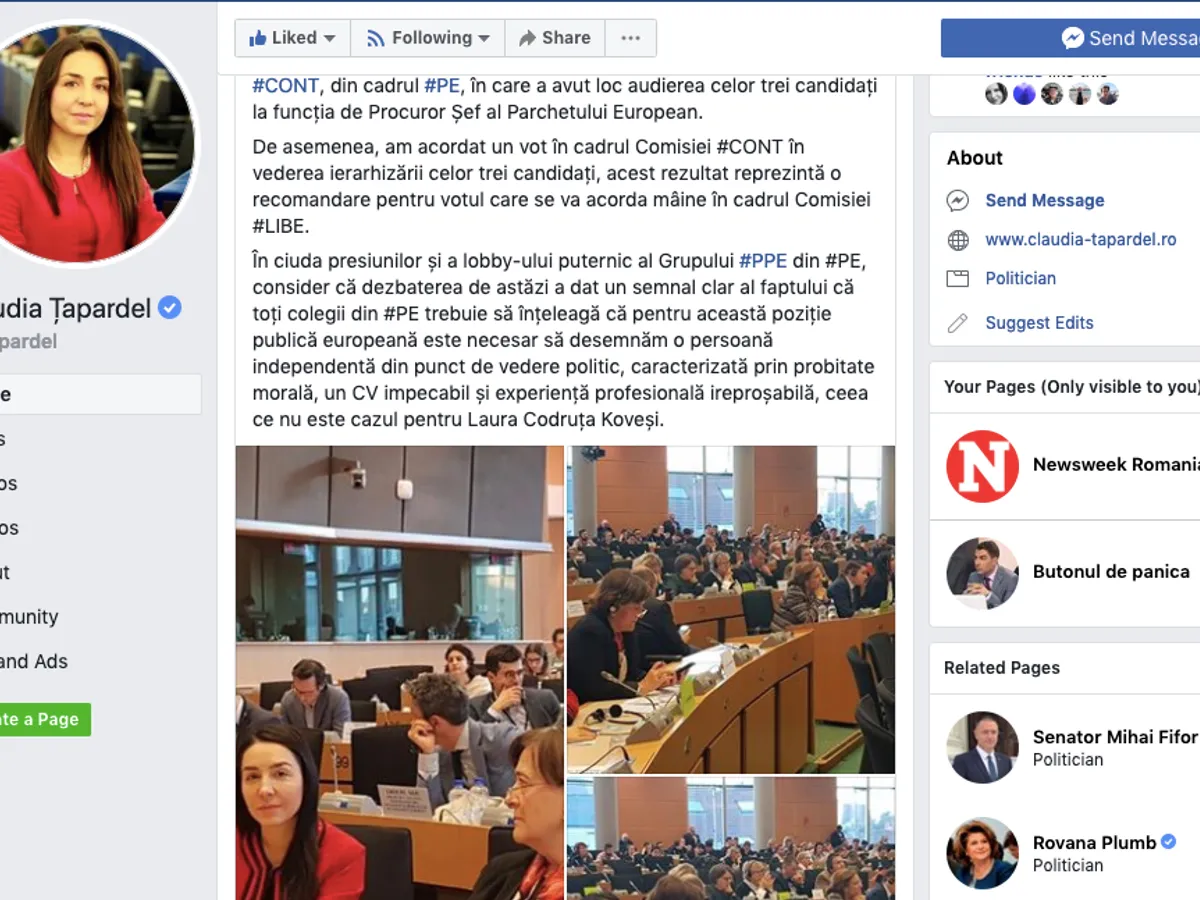Open Senator Mihai Fifor related page
The height and width of the screenshot is (900, 1200).
[1114, 736]
